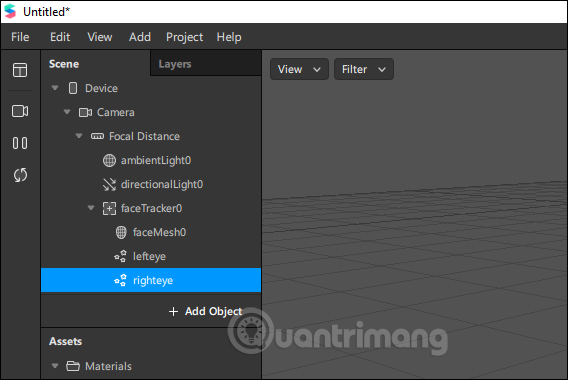Switch to the Layers tab
The width and height of the screenshot is (568, 380).
pyautogui.click(x=175, y=64)
